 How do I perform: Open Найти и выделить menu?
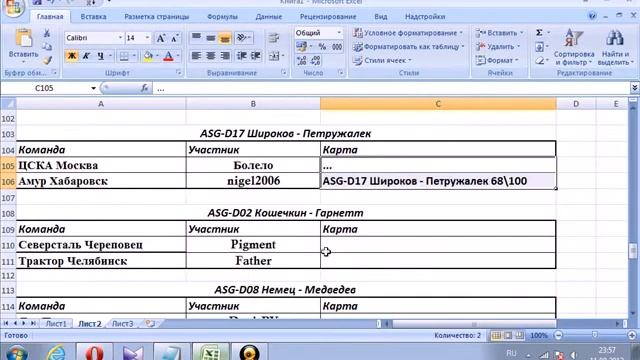pyautogui.click(x=615, y=47)
